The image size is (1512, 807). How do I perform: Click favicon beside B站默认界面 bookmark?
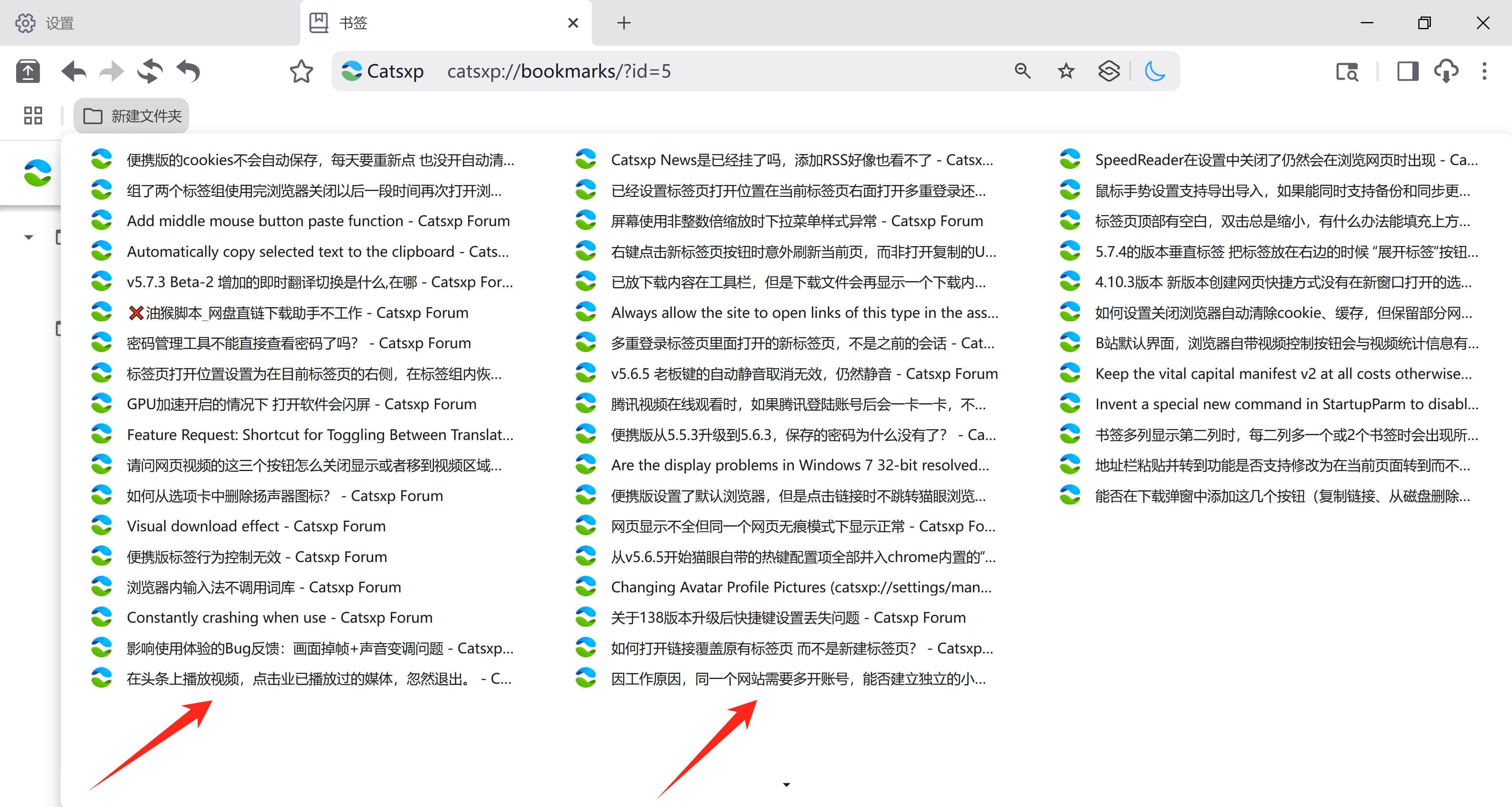click(x=1070, y=343)
